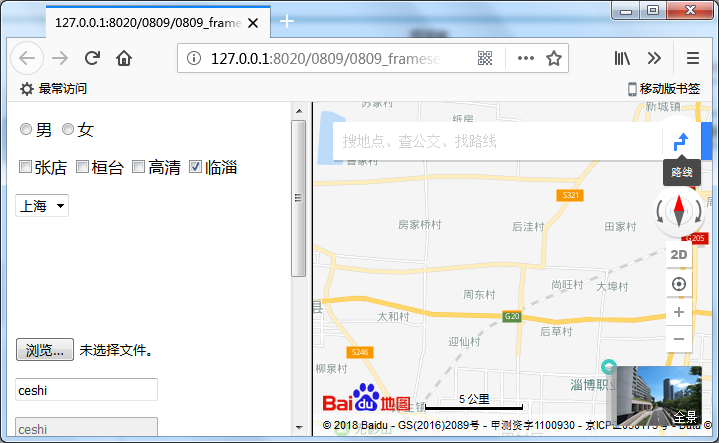The height and width of the screenshot is (443, 719).
Task: Open page actions three-dot menu
Action: coord(525,58)
